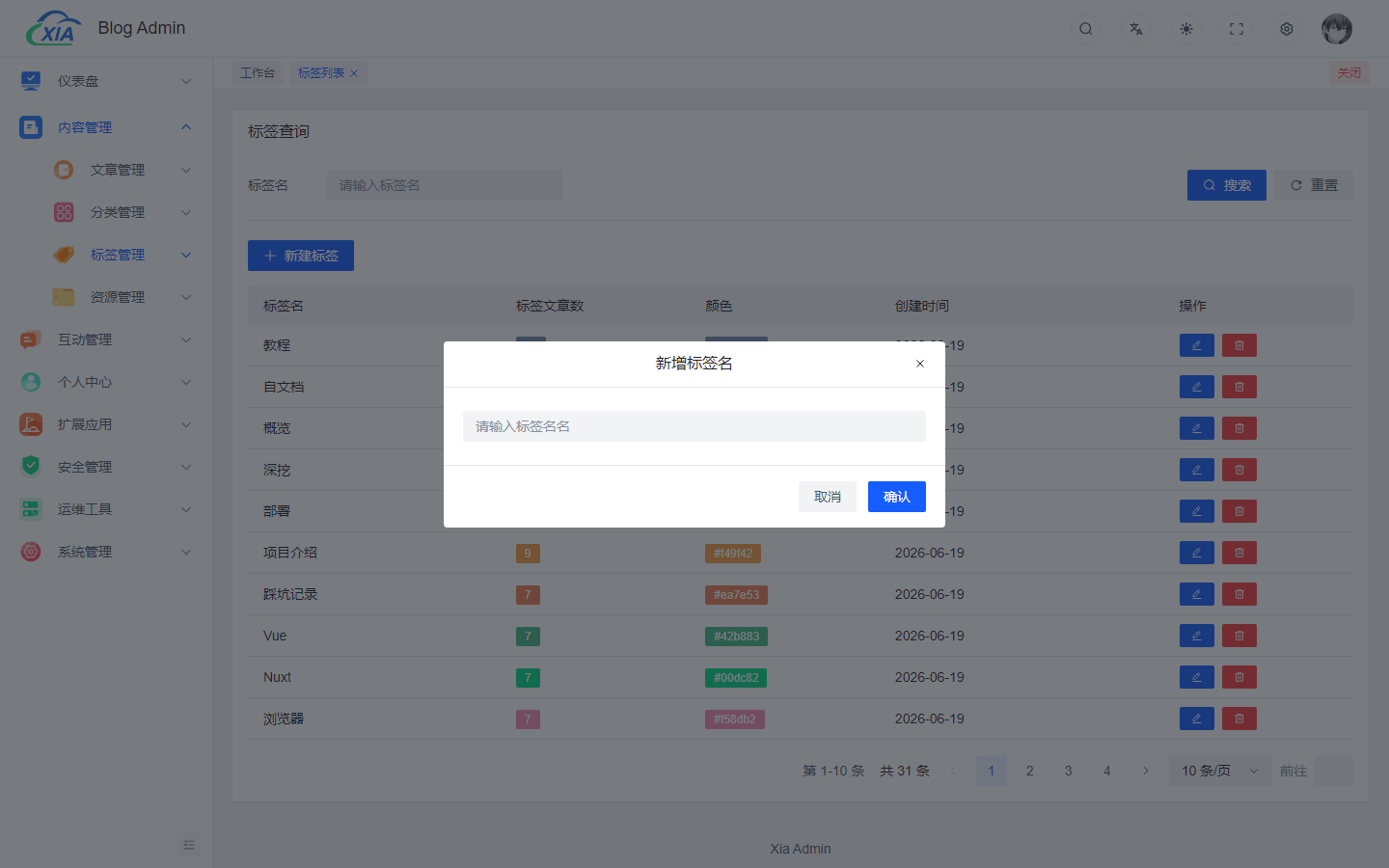Screen dimensions: 1389x868
Task: Click the #f58db2 color tag
Action: point(735,719)
